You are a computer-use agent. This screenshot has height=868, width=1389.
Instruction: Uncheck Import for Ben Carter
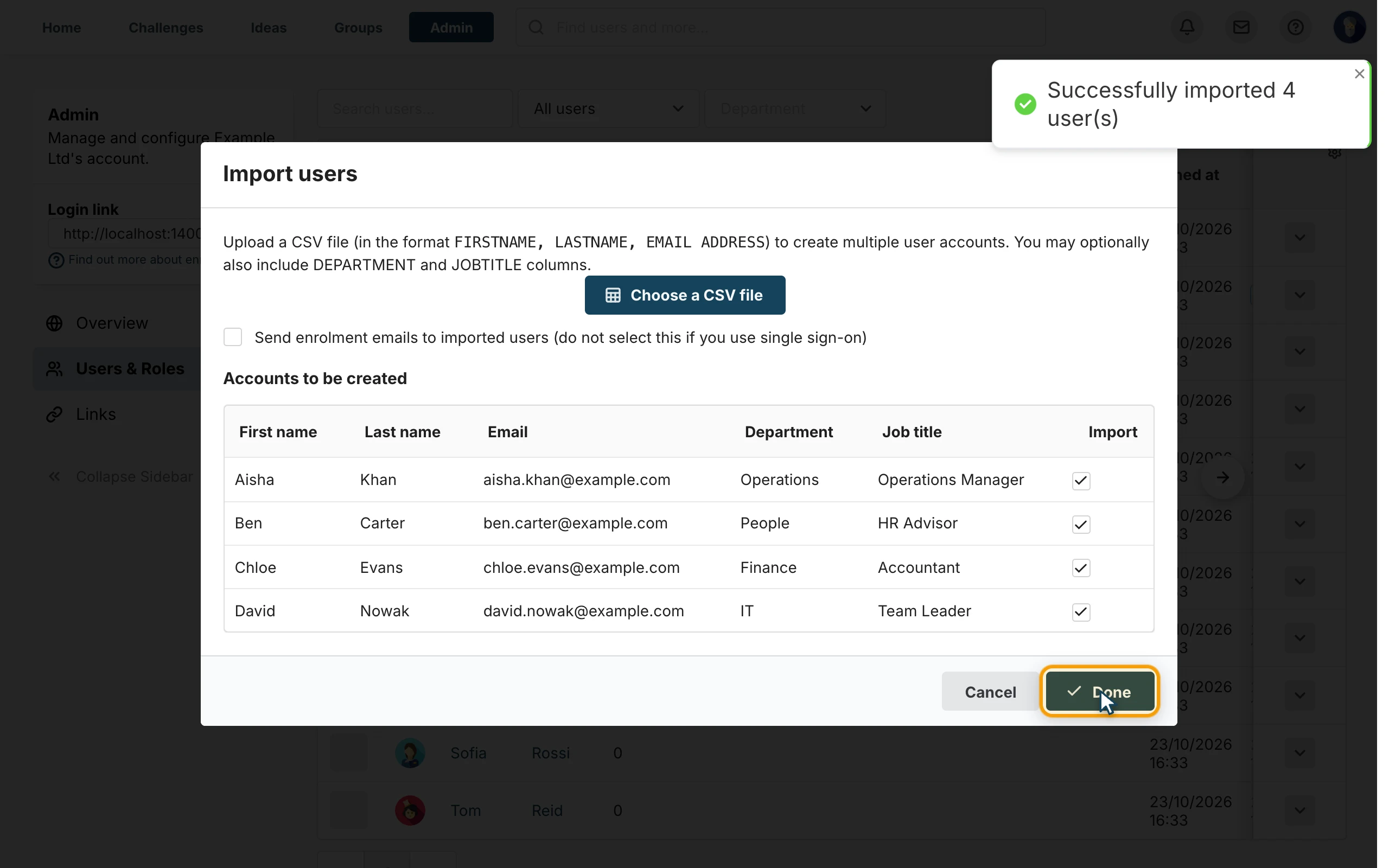pyautogui.click(x=1081, y=524)
